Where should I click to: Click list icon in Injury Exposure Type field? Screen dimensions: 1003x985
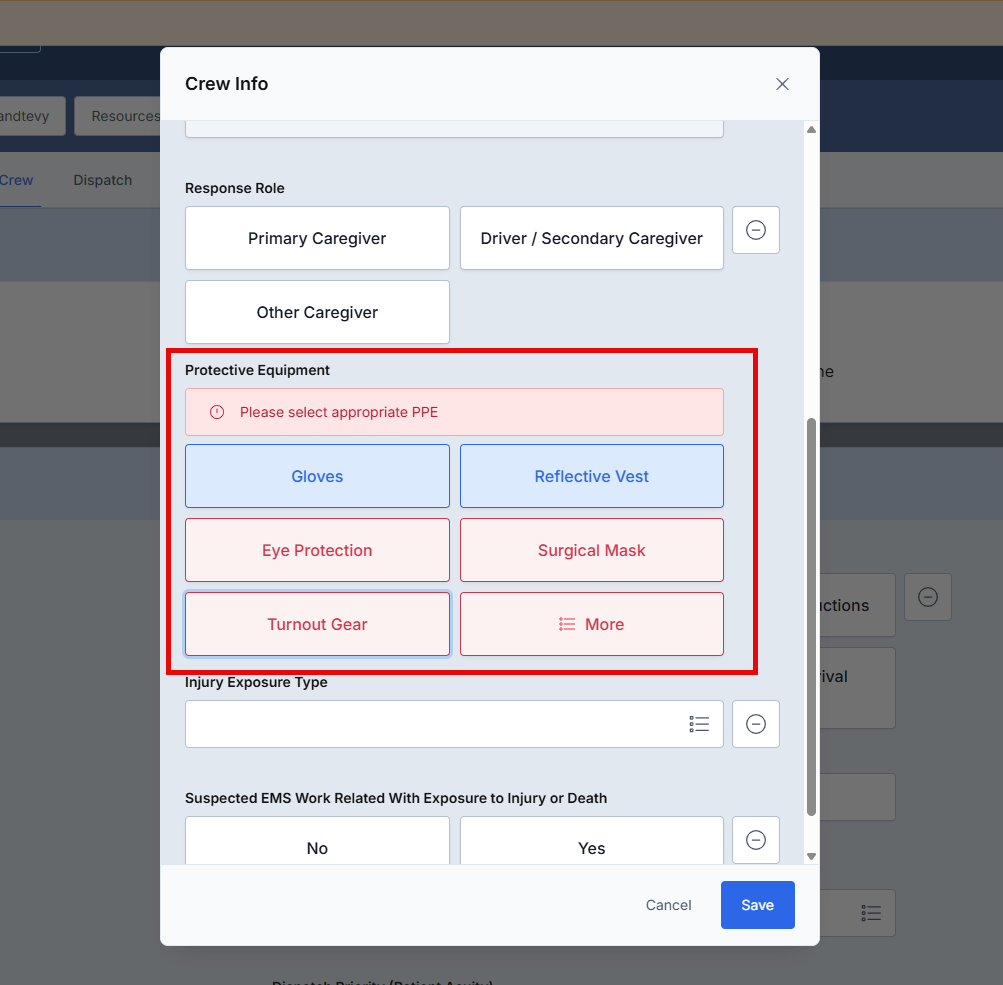pos(699,724)
